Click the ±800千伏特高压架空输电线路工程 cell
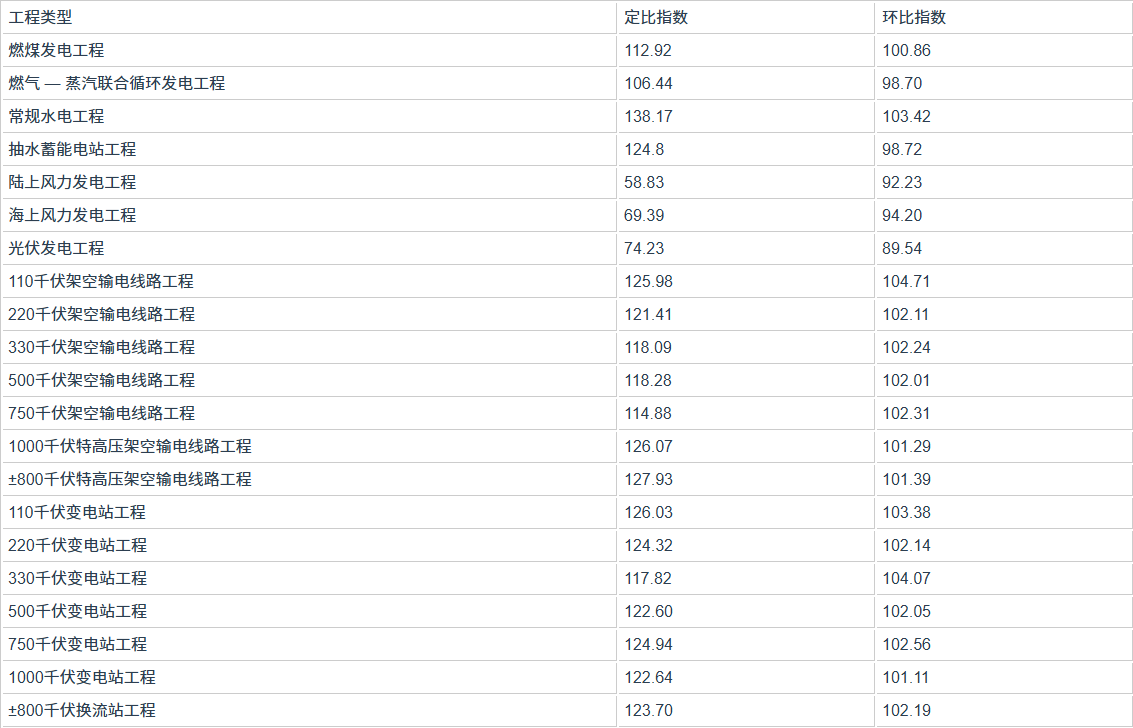1133x728 pixels. pos(130,479)
